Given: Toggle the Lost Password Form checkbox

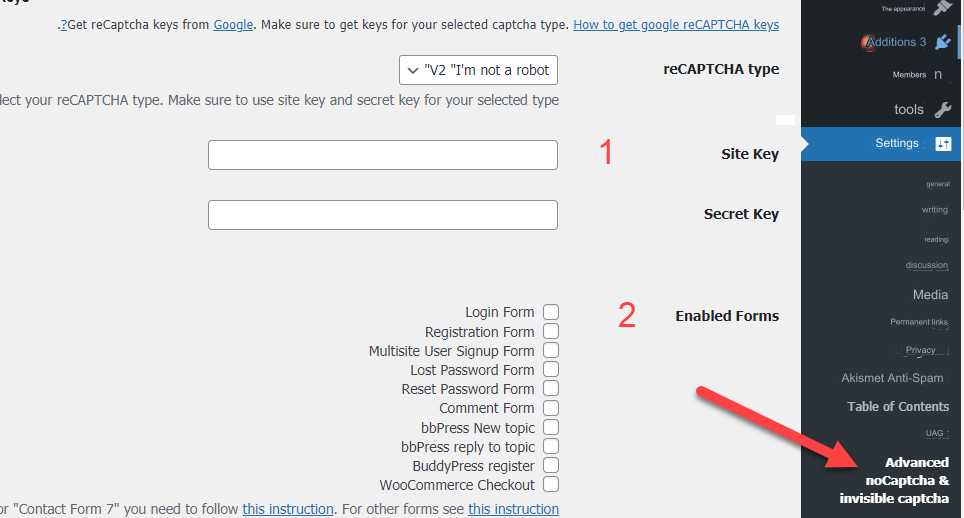Looking at the screenshot, I should coord(551,369).
